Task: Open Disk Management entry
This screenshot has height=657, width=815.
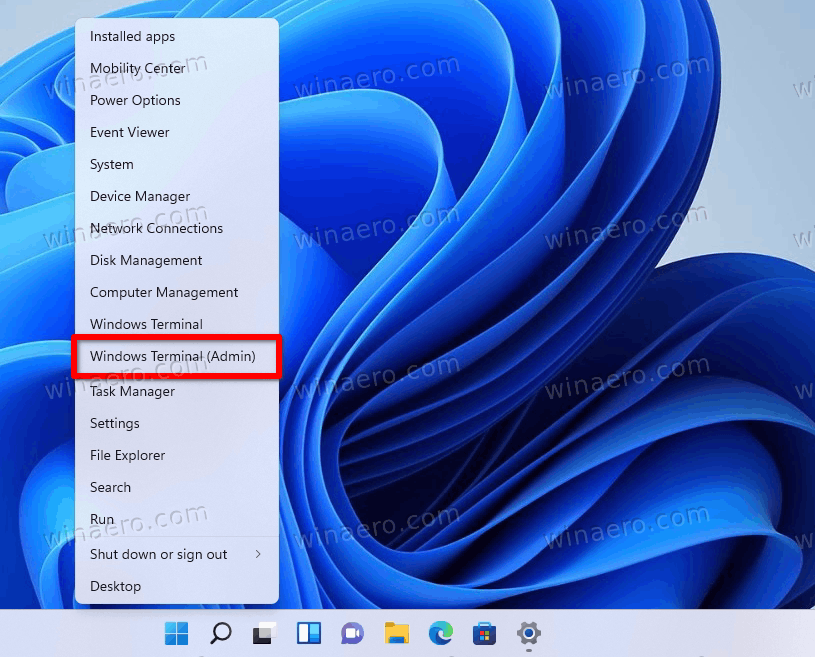Action: point(177,260)
